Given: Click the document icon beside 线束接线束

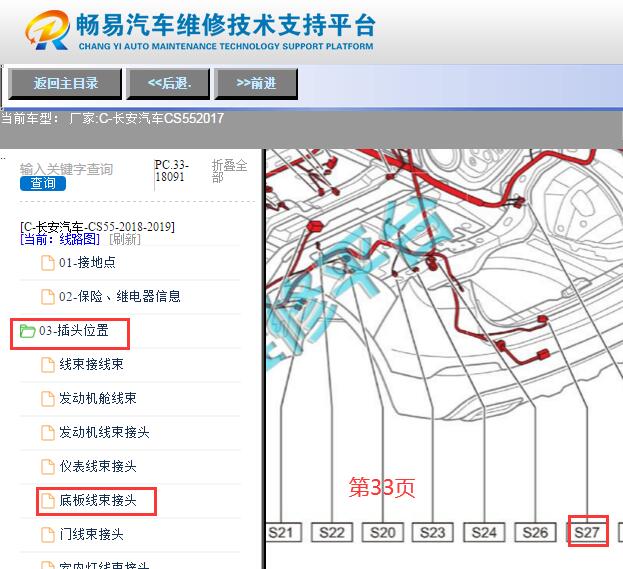Looking at the screenshot, I should (x=48, y=365).
